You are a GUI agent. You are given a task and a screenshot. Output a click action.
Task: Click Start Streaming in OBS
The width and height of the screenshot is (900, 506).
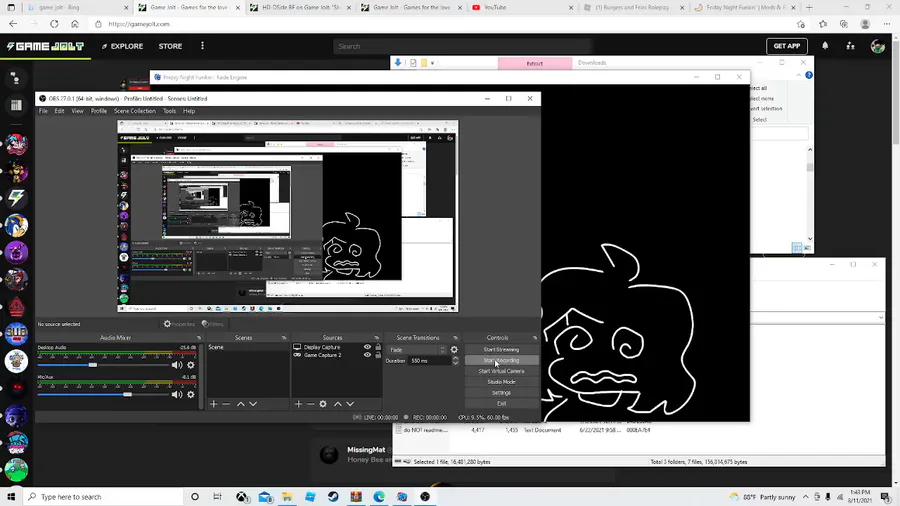501,349
